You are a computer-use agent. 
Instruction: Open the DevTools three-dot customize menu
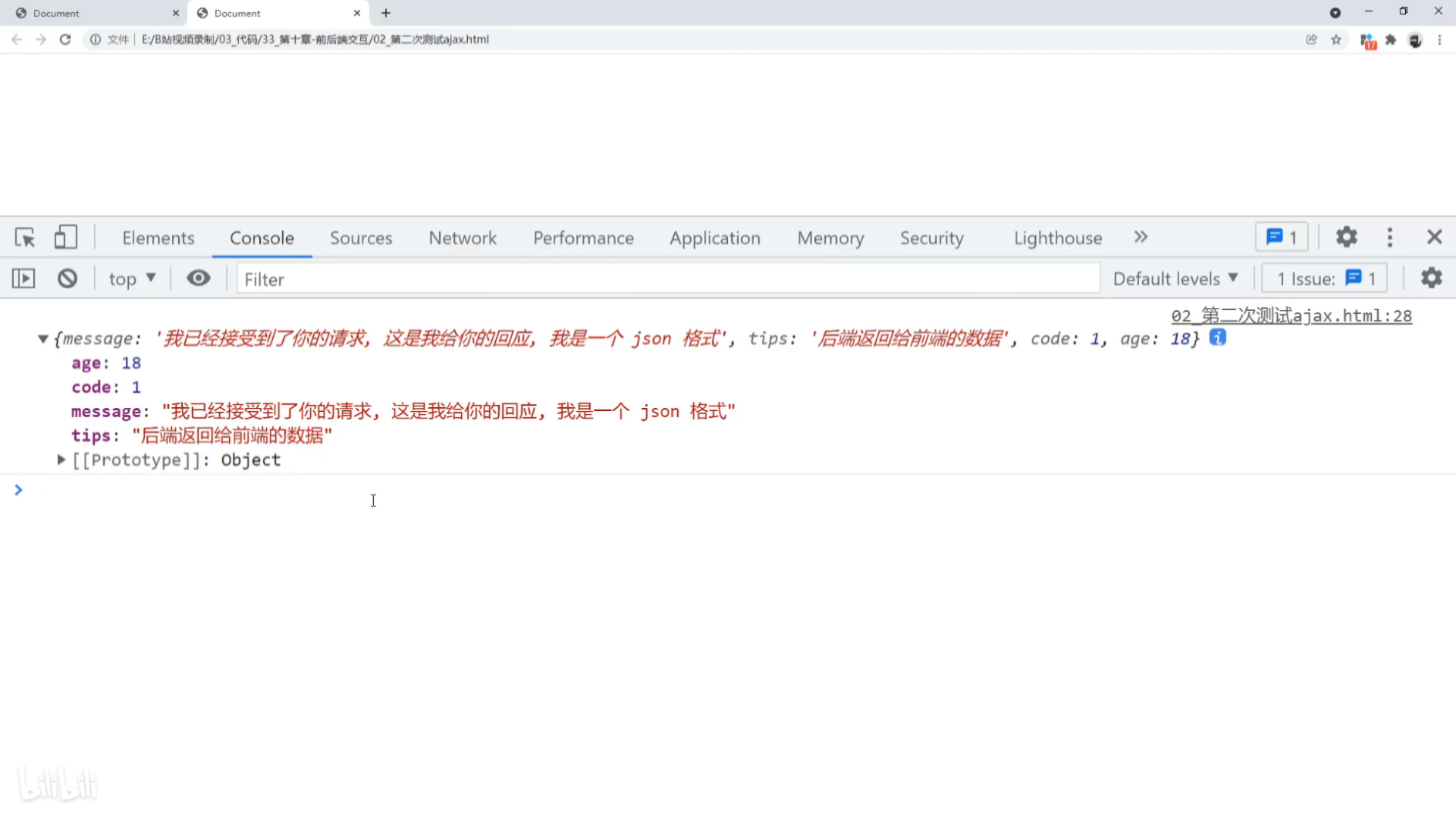tap(1389, 237)
